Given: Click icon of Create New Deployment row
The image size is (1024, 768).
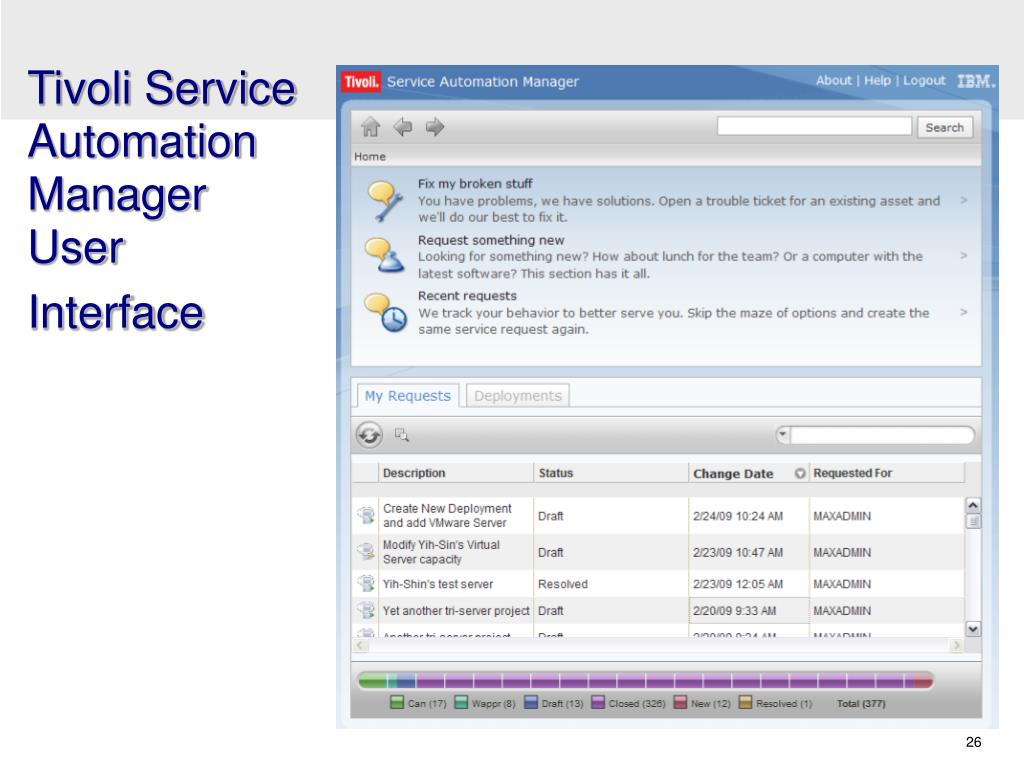Looking at the screenshot, I should (x=366, y=515).
